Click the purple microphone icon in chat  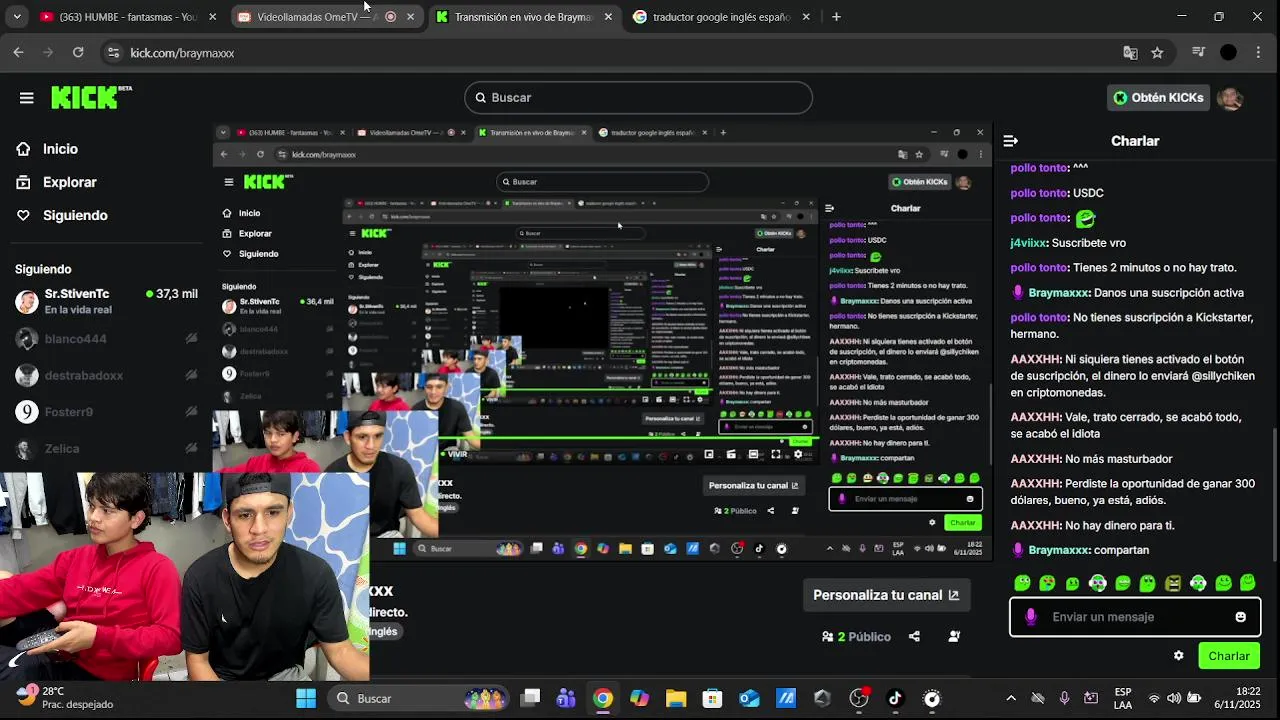[1030, 617]
